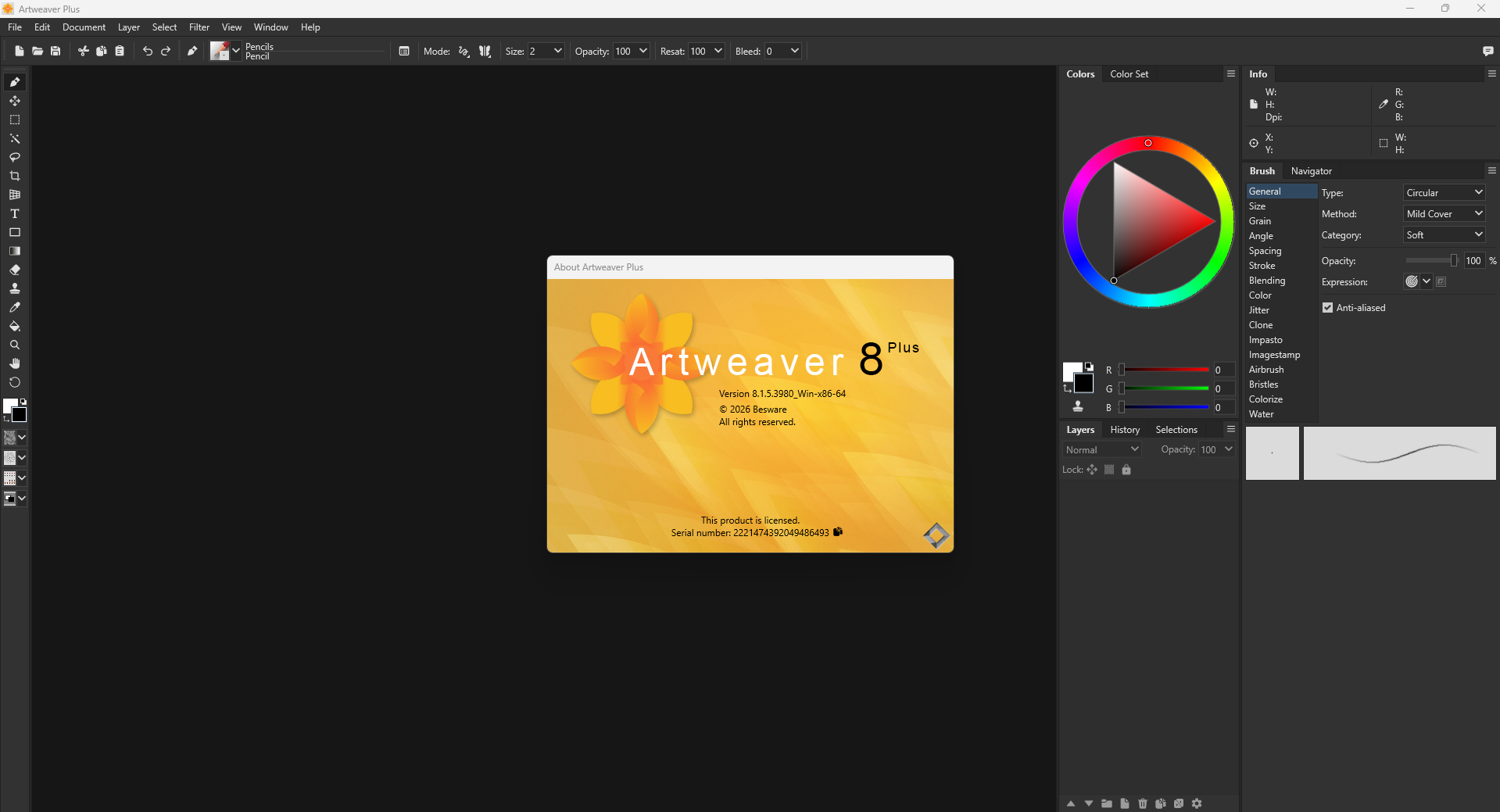
Task: Open the Method dropdown showing Mild Cover
Action: 1445,213
